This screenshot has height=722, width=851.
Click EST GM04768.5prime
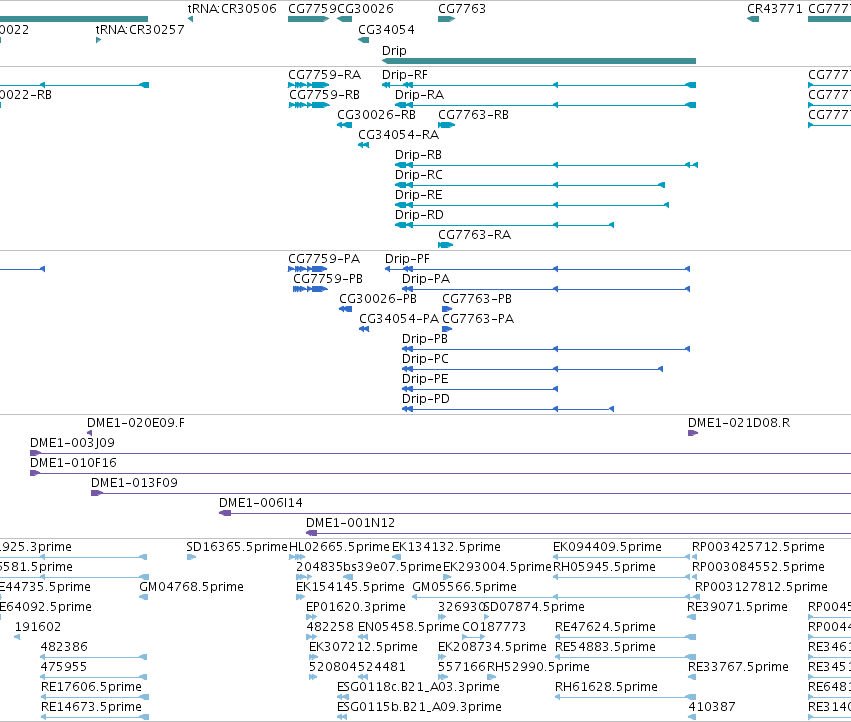click(192, 587)
